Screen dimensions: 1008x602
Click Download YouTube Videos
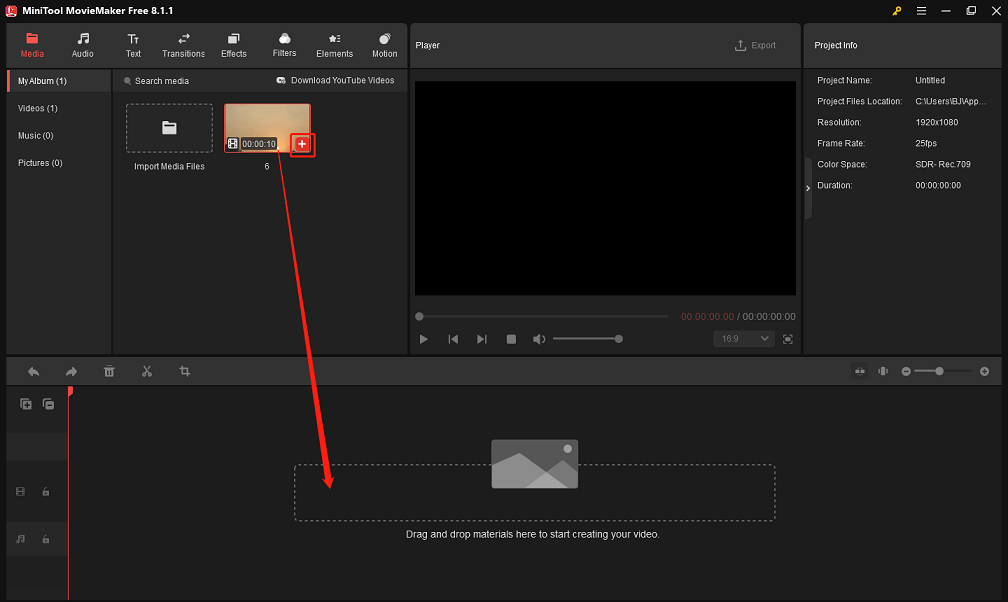pyautogui.click(x=335, y=80)
